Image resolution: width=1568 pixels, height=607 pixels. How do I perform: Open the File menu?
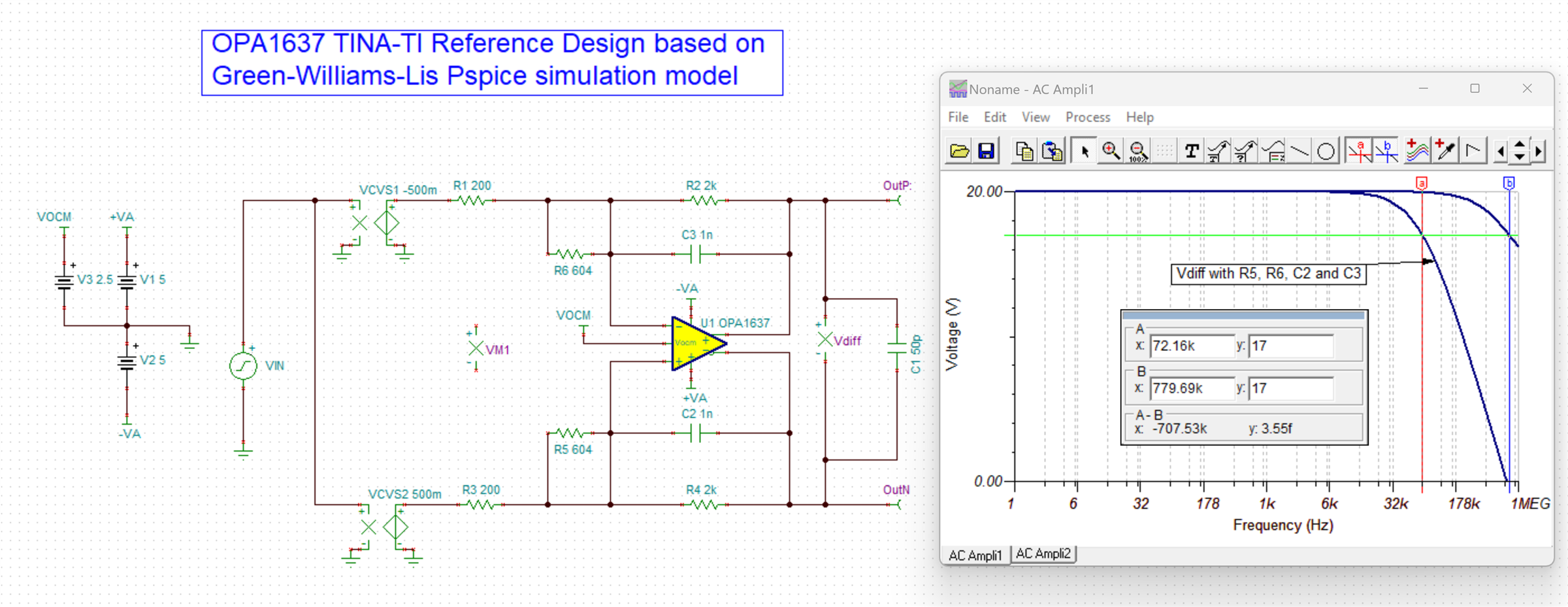(958, 117)
